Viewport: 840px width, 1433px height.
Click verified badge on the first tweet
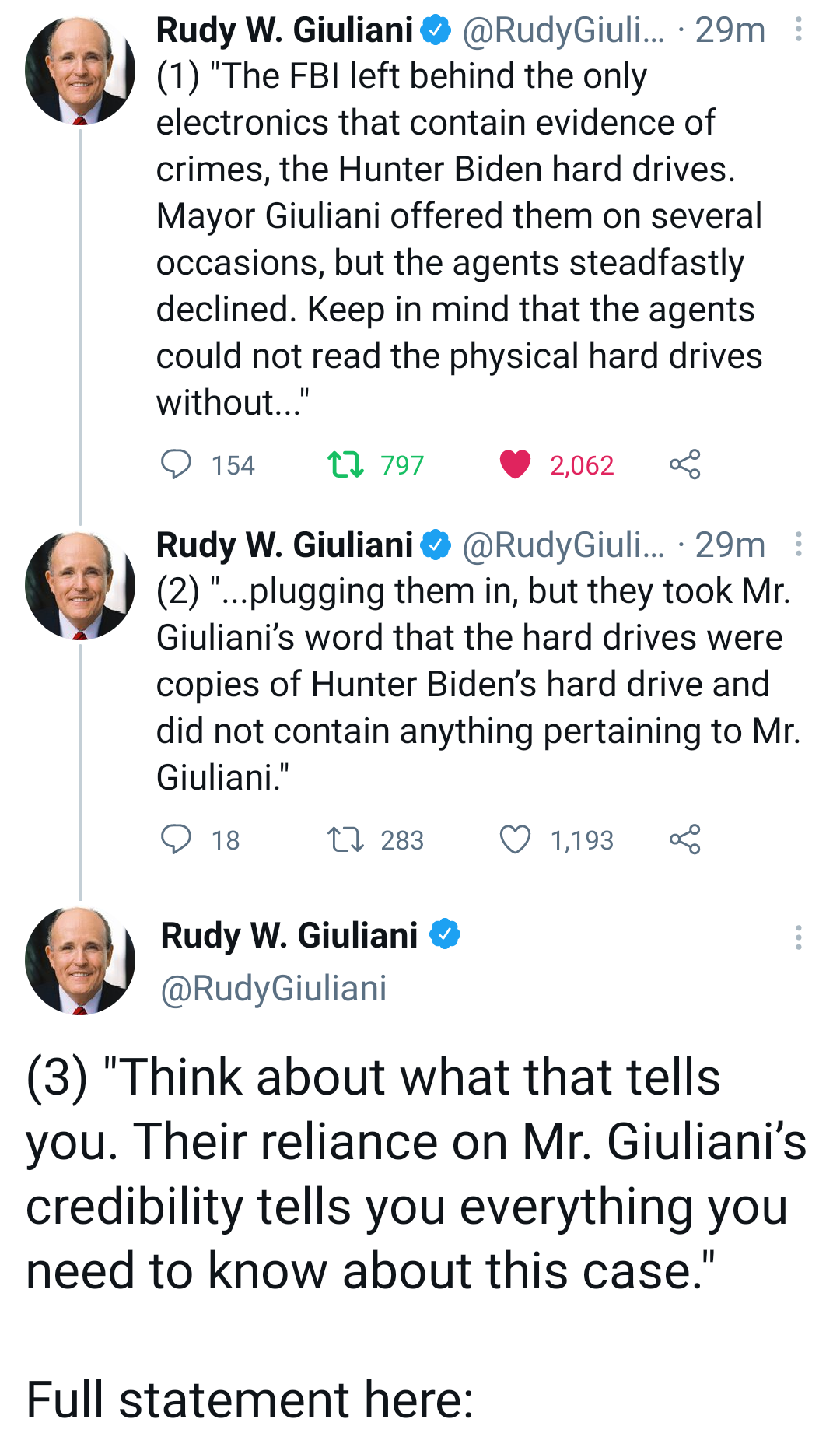click(x=436, y=30)
